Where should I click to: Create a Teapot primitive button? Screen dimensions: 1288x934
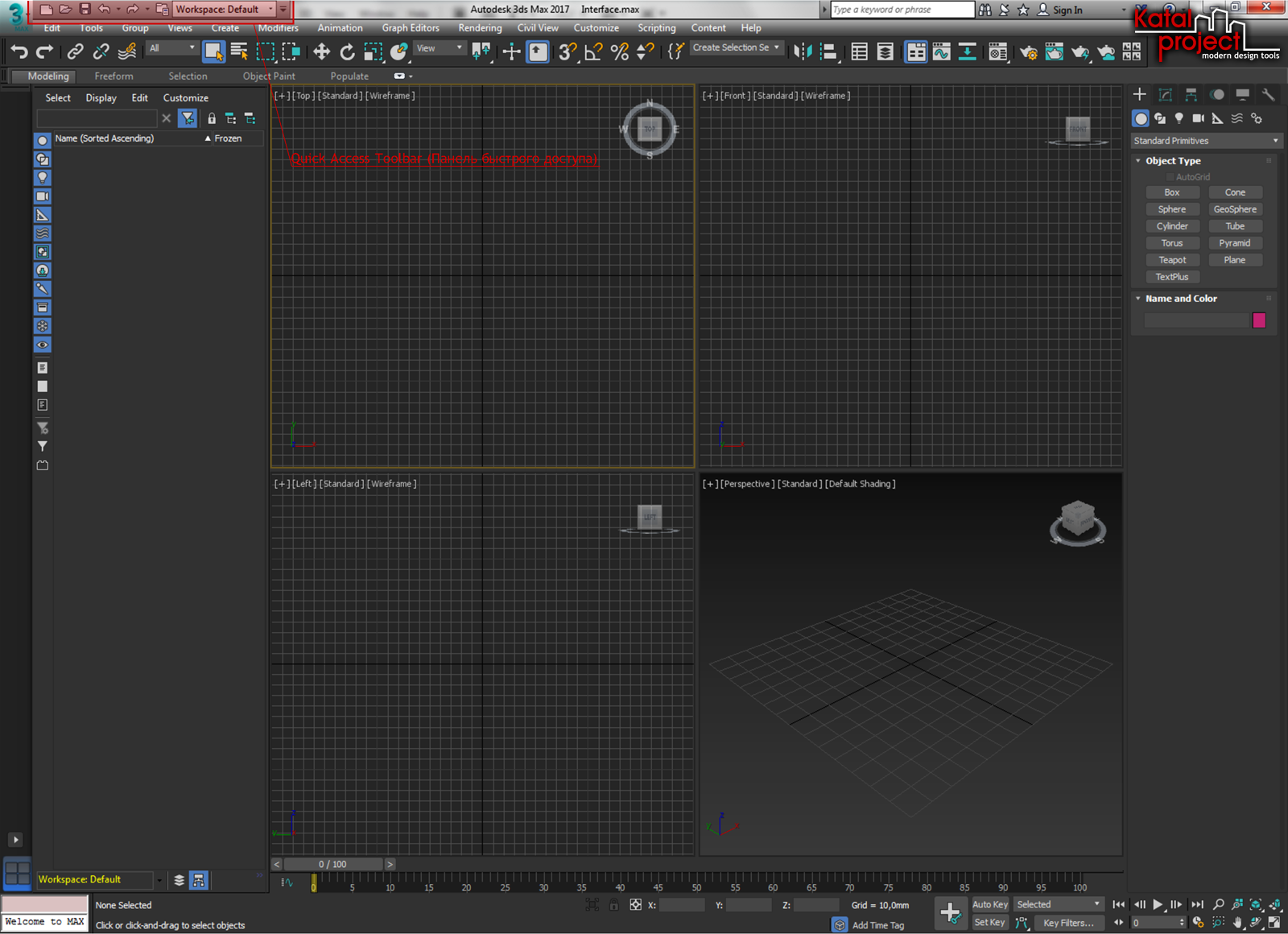pos(1172,260)
